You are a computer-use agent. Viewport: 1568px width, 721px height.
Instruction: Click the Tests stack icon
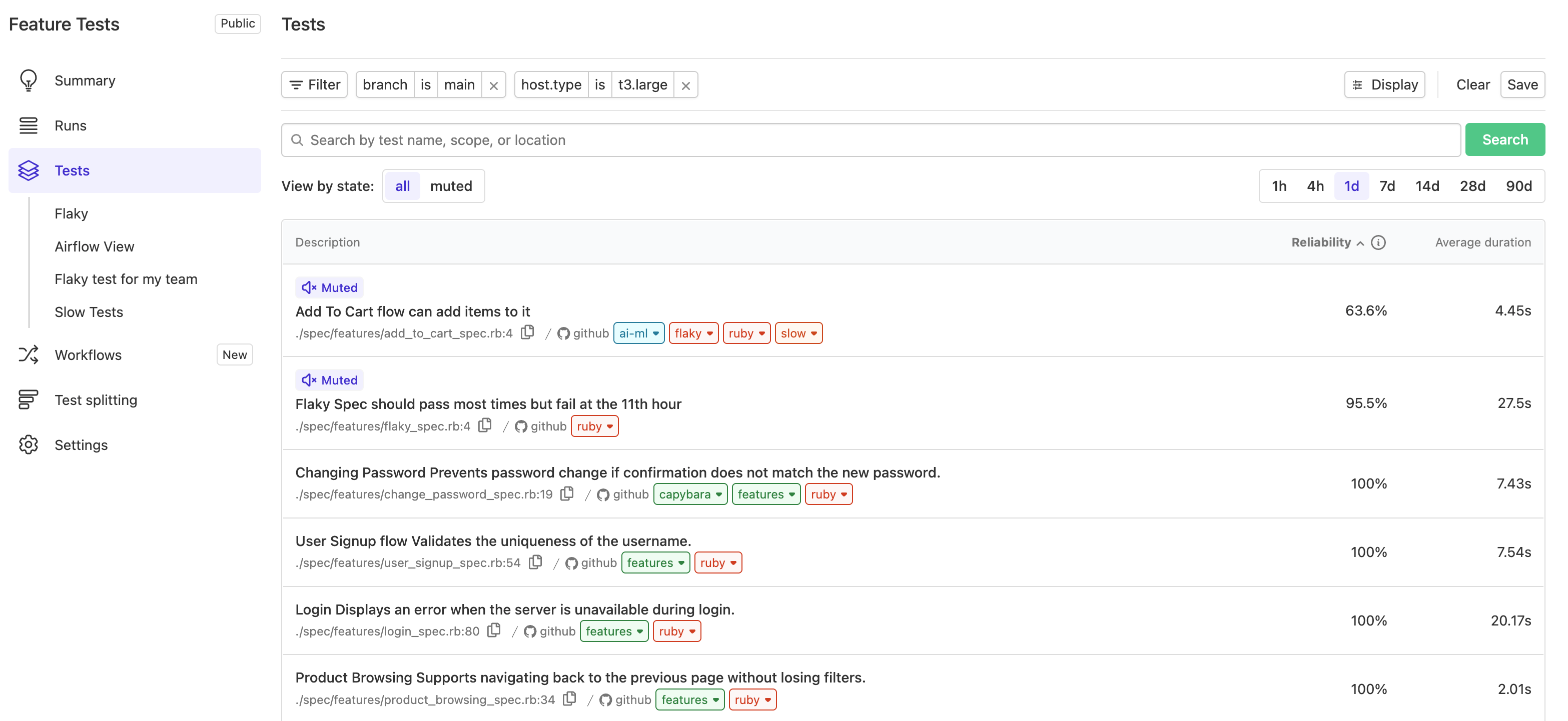[28, 170]
